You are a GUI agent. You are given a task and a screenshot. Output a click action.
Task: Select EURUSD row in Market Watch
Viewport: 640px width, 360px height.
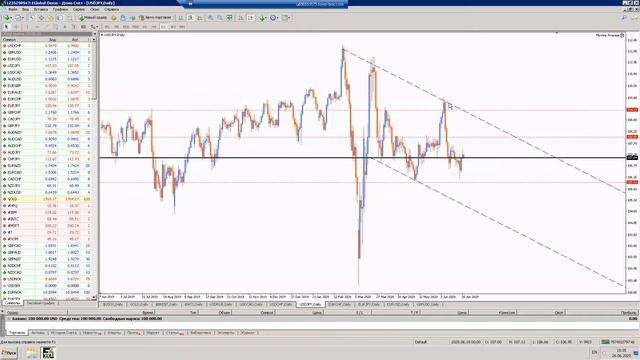point(47,59)
